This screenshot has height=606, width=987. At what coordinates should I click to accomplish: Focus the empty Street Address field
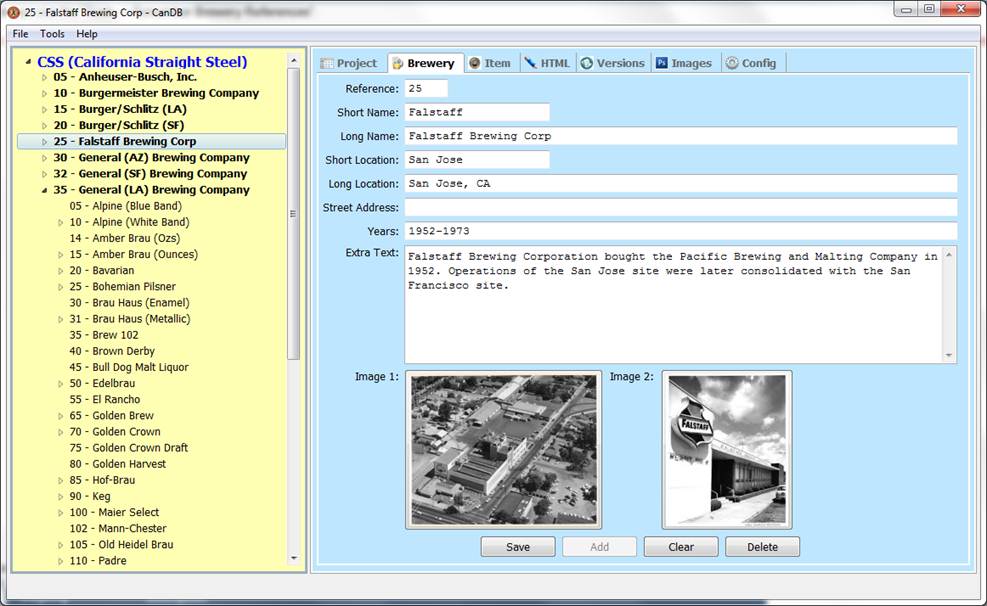tap(681, 208)
